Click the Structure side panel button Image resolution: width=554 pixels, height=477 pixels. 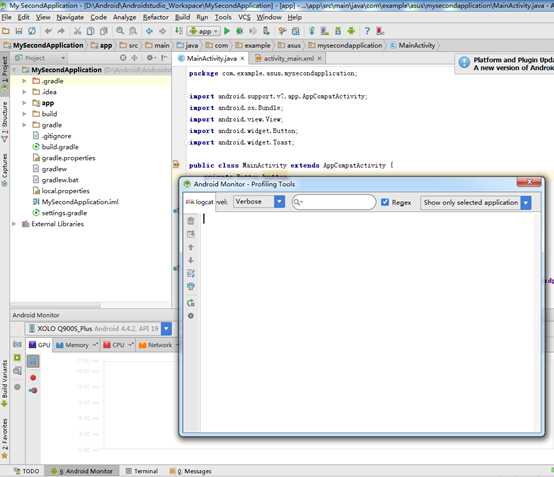[5, 122]
